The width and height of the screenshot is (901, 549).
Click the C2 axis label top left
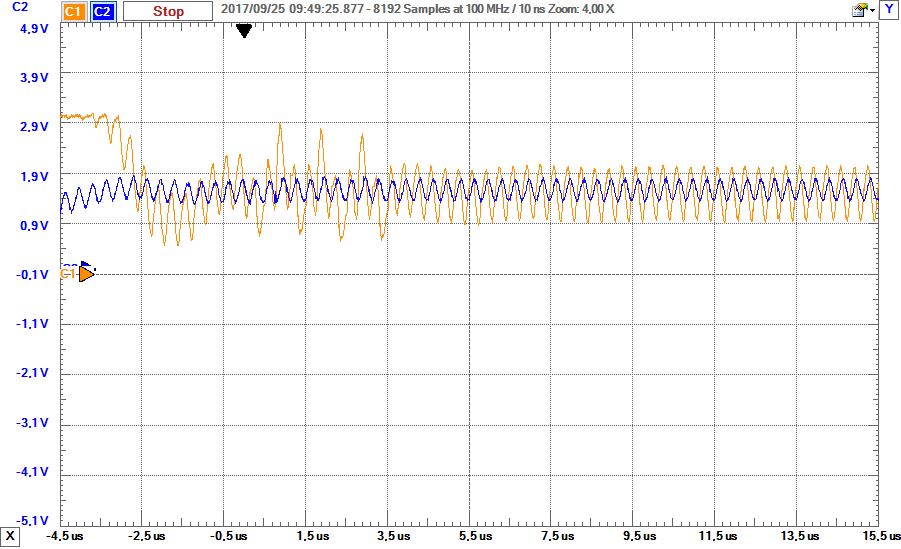pos(20,7)
